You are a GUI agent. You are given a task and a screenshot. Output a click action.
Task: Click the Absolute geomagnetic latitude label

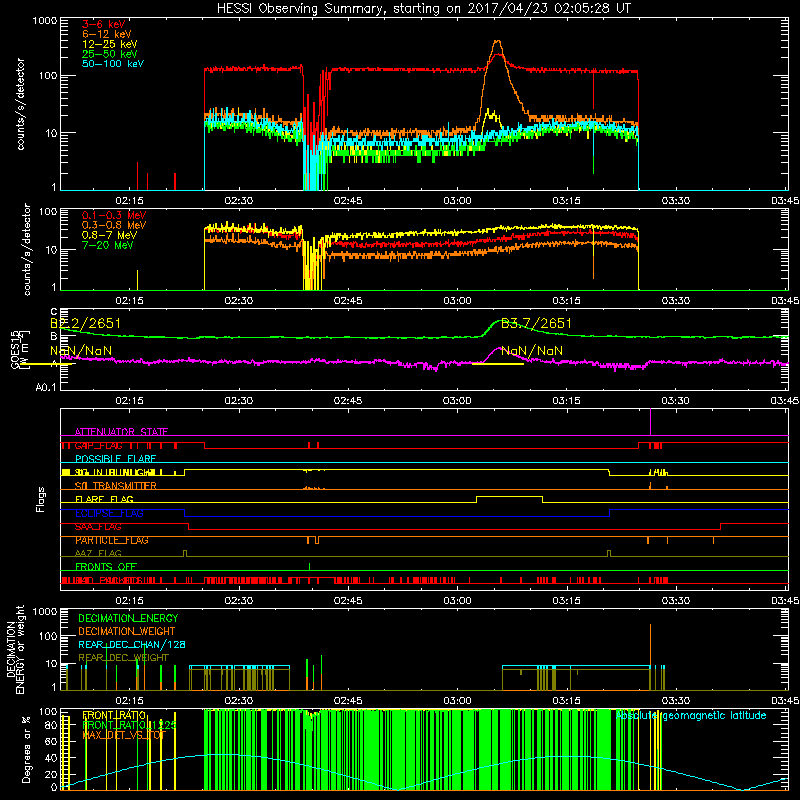691,715
